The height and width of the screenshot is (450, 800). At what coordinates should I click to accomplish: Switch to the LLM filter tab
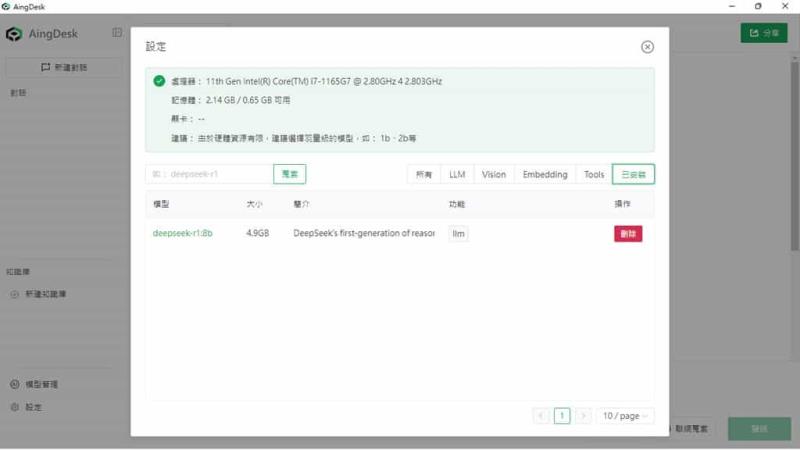click(457, 174)
